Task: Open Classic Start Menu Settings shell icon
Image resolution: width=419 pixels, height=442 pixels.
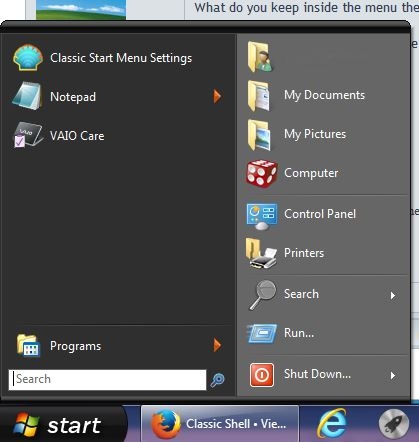Action: click(28, 58)
